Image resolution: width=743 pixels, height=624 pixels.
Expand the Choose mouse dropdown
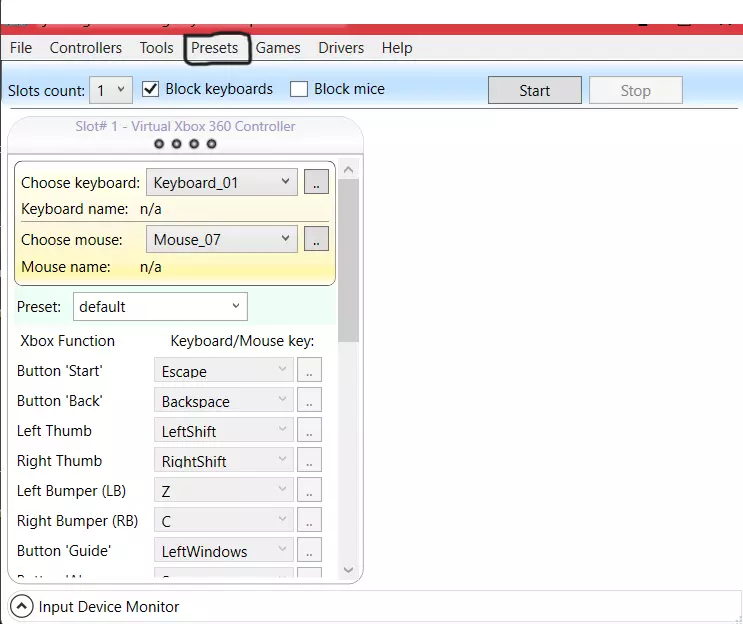222,239
